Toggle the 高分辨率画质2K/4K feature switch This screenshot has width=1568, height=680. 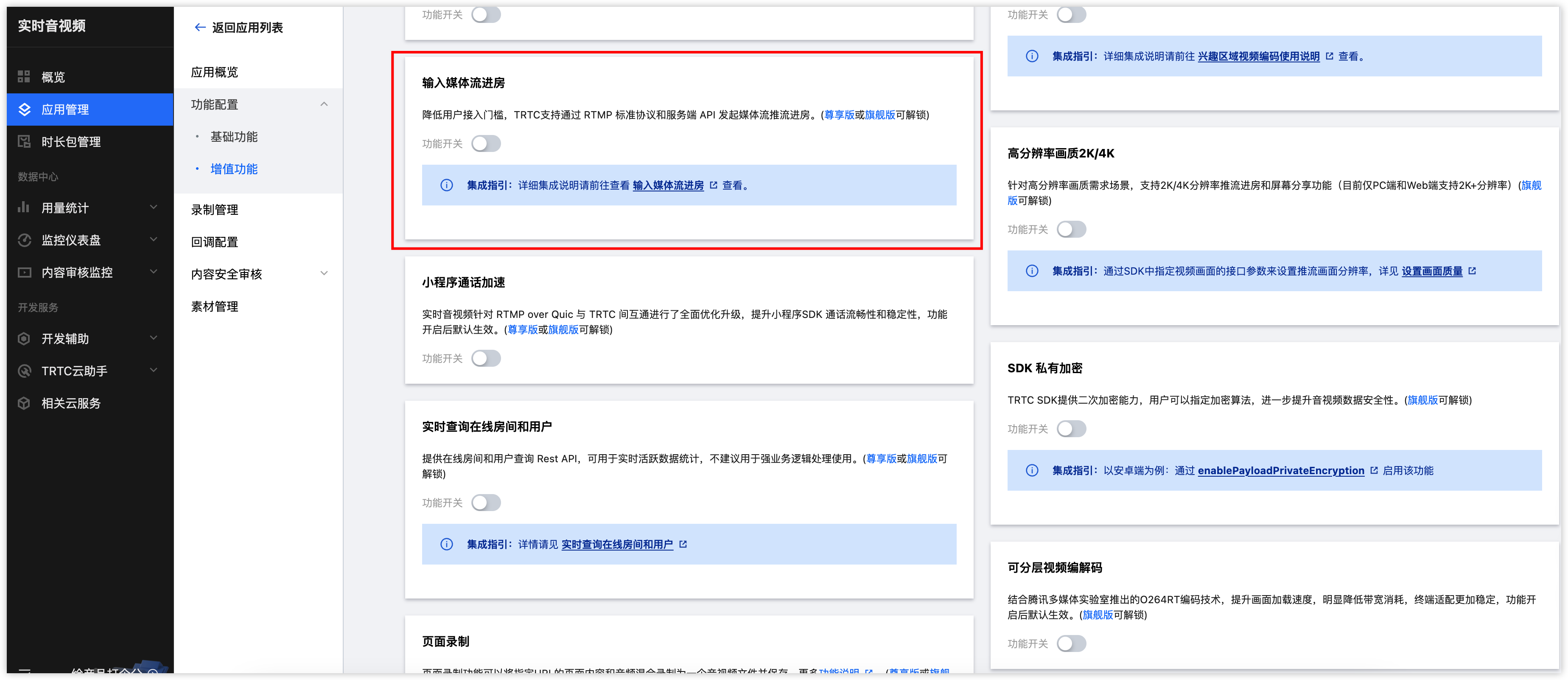[x=1071, y=230]
